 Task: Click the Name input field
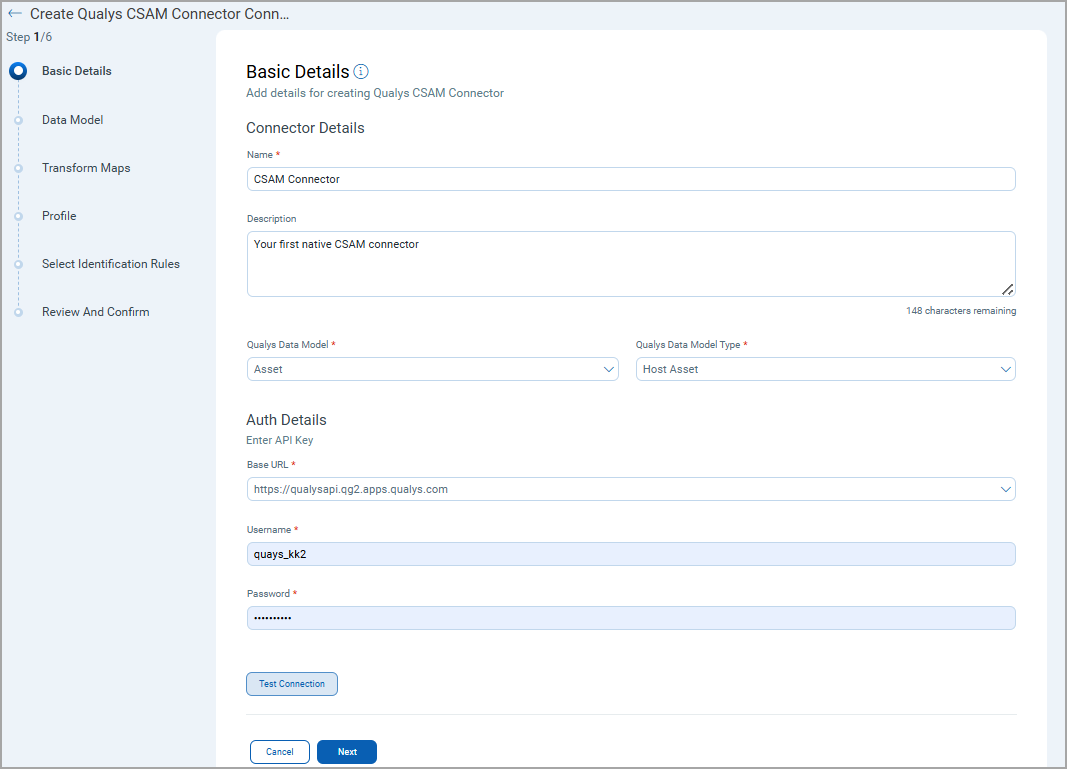point(631,179)
